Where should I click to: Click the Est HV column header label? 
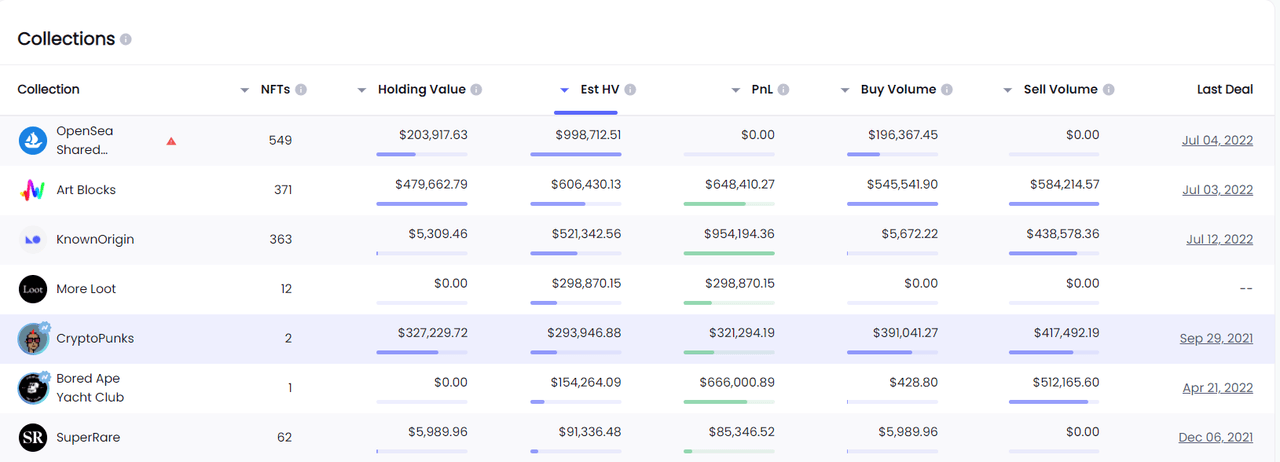(x=599, y=89)
